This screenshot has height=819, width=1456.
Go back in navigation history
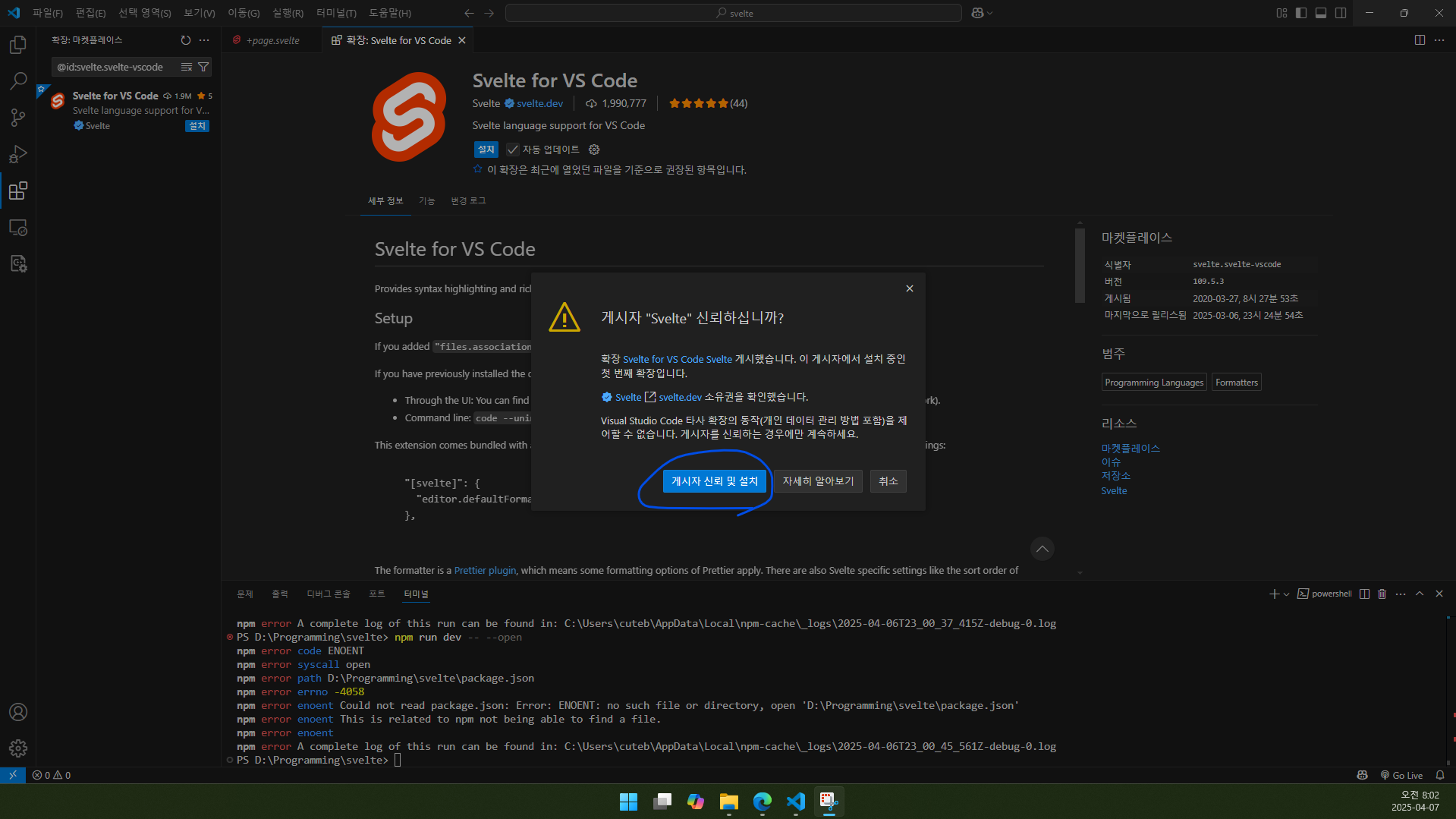(x=469, y=13)
